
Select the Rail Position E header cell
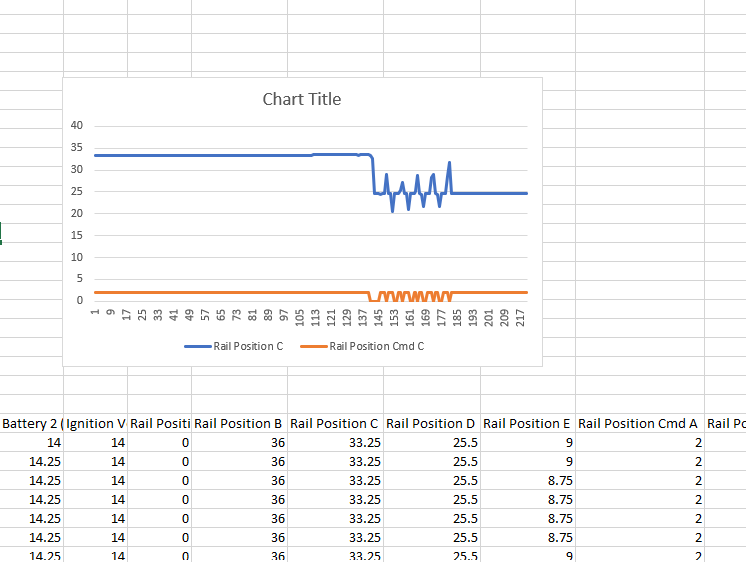pyautogui.click(x=526, y=424)
